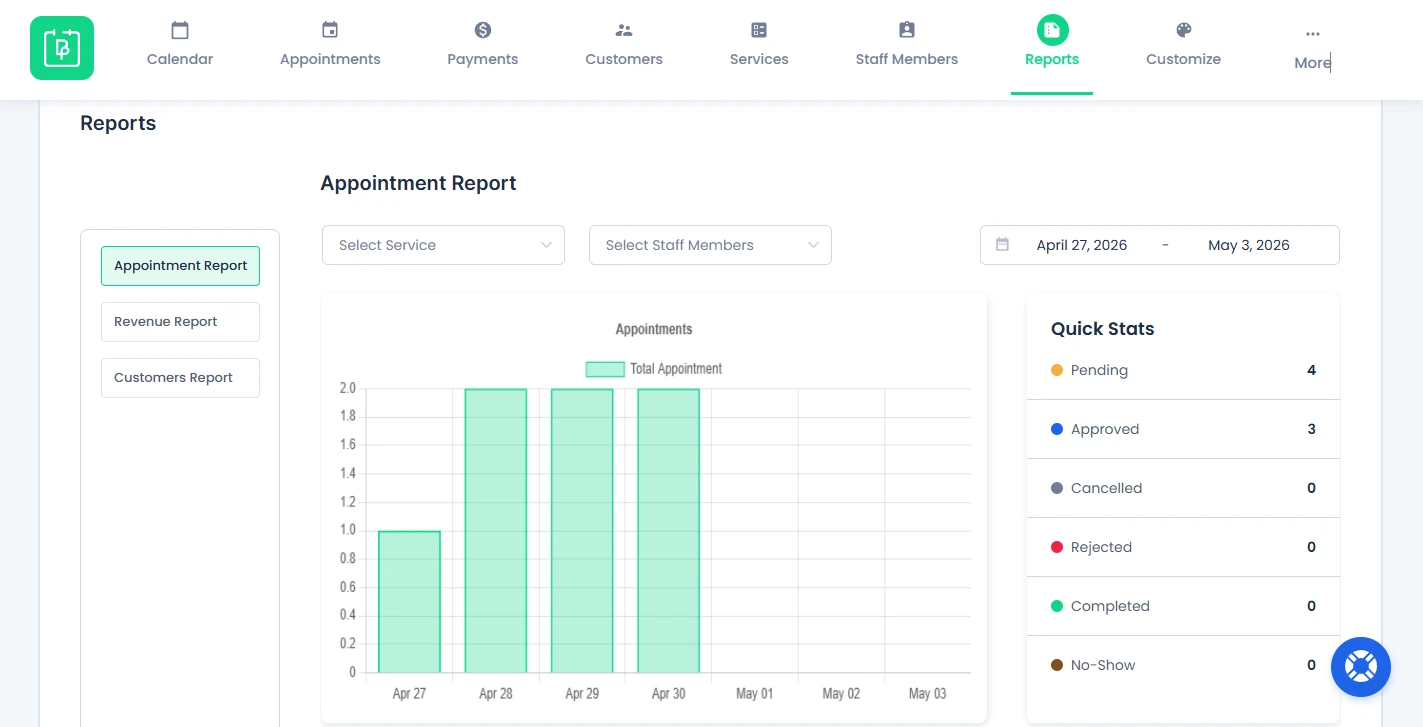The height and width of the screenshot is (727, 1423).
Task: Open the date range calendar icon
Action: point(1002,244)
